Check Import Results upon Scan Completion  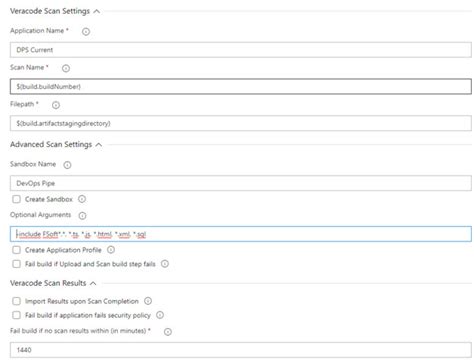(x=16, y=301)
